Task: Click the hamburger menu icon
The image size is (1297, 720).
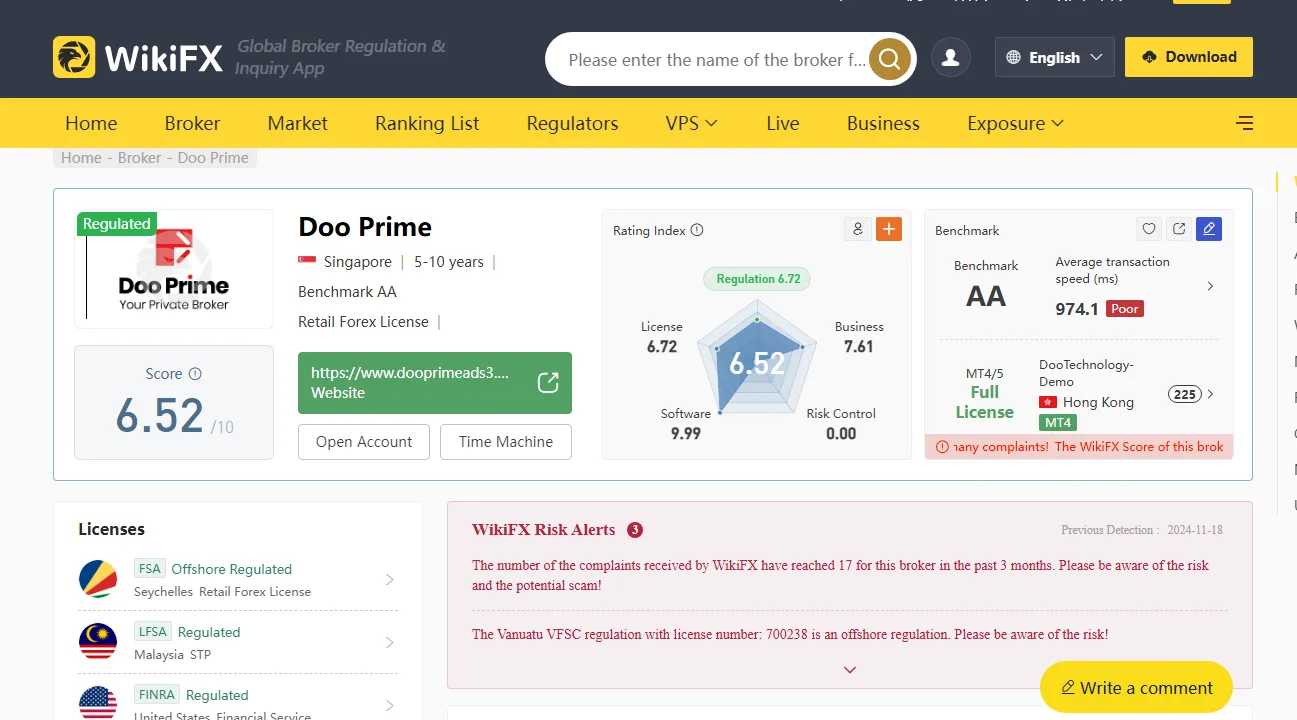Action: [1244, 124]
